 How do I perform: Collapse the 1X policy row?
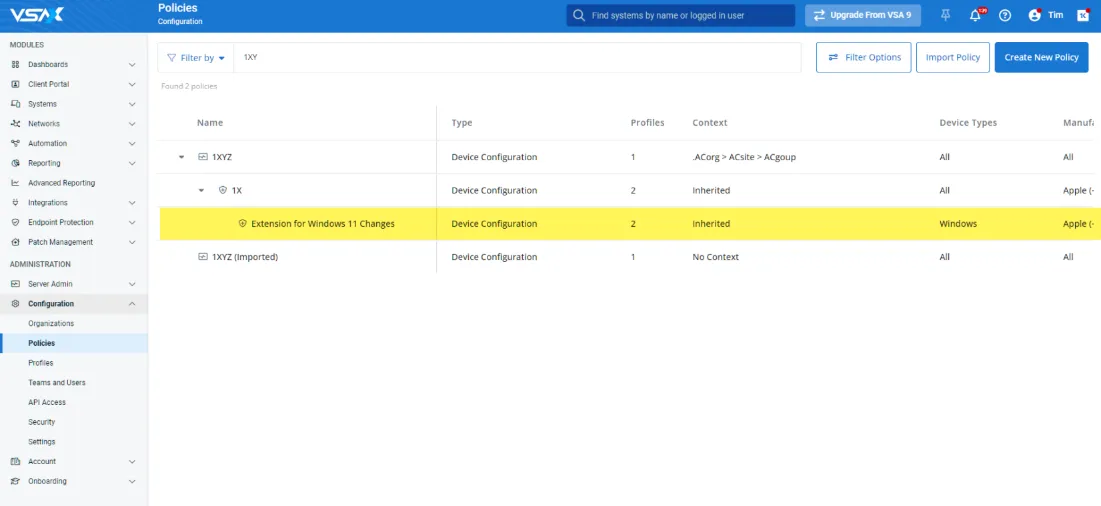coord(201,190)
